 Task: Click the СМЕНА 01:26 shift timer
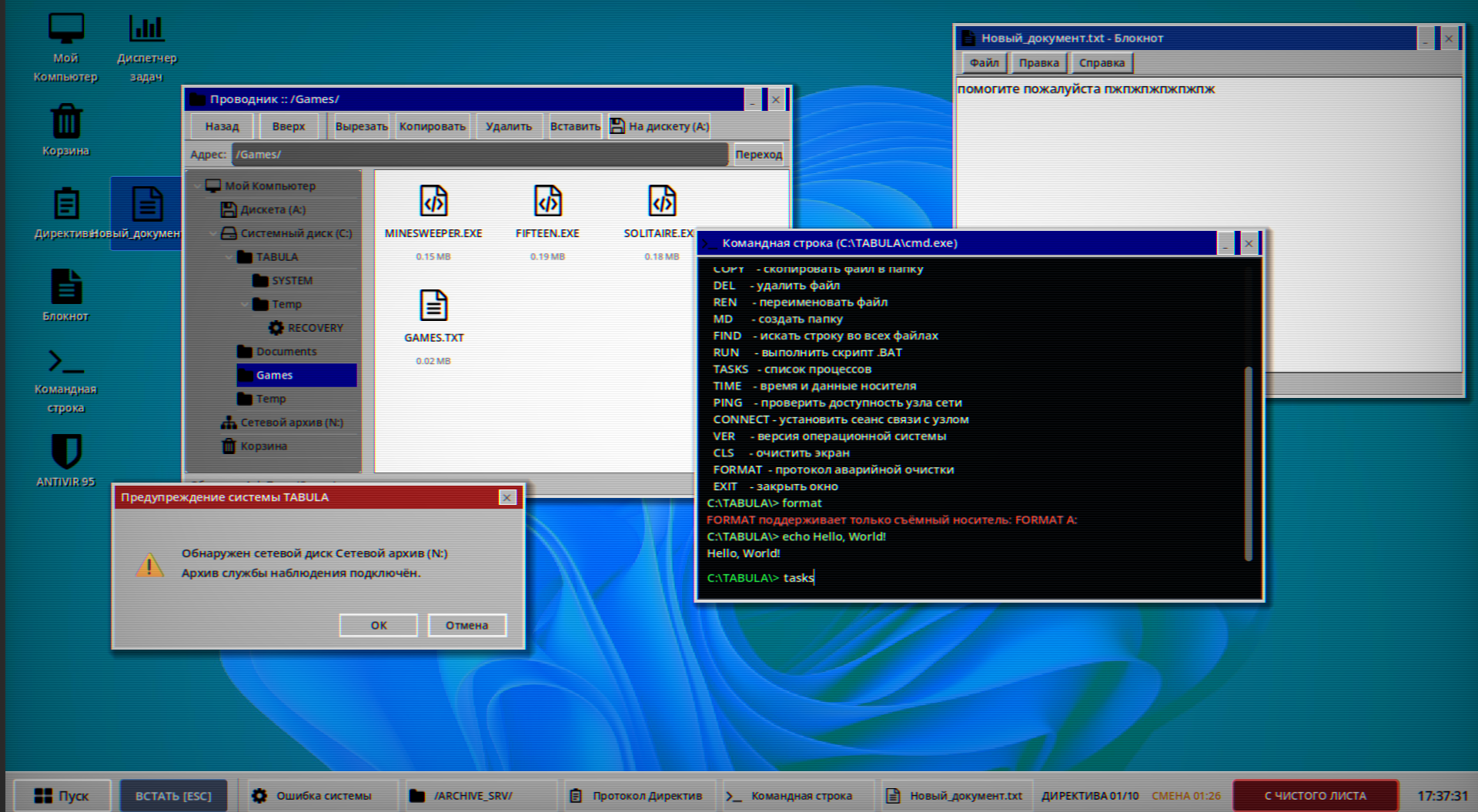[x=1186, y=796]
